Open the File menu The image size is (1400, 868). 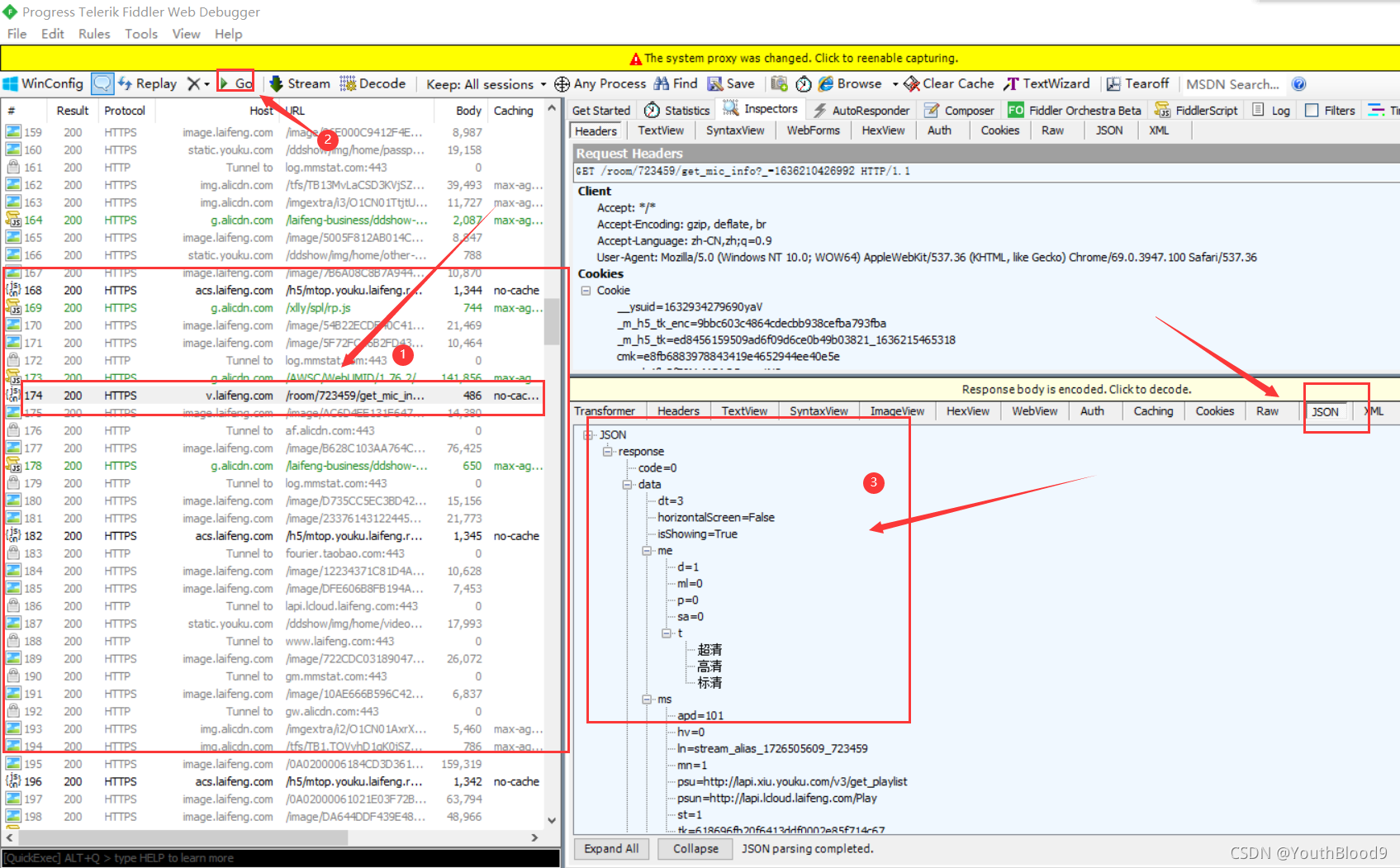coord(17,34)
